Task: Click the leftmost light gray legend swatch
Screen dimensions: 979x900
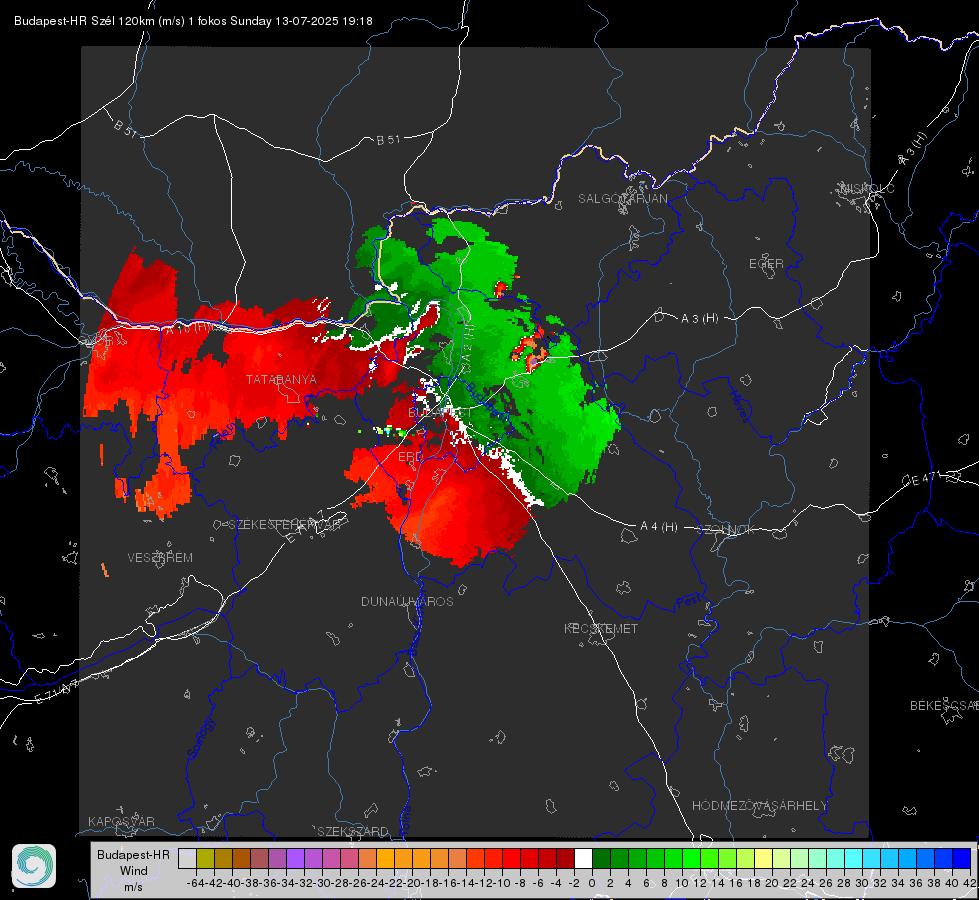Action: coord(187,858)
